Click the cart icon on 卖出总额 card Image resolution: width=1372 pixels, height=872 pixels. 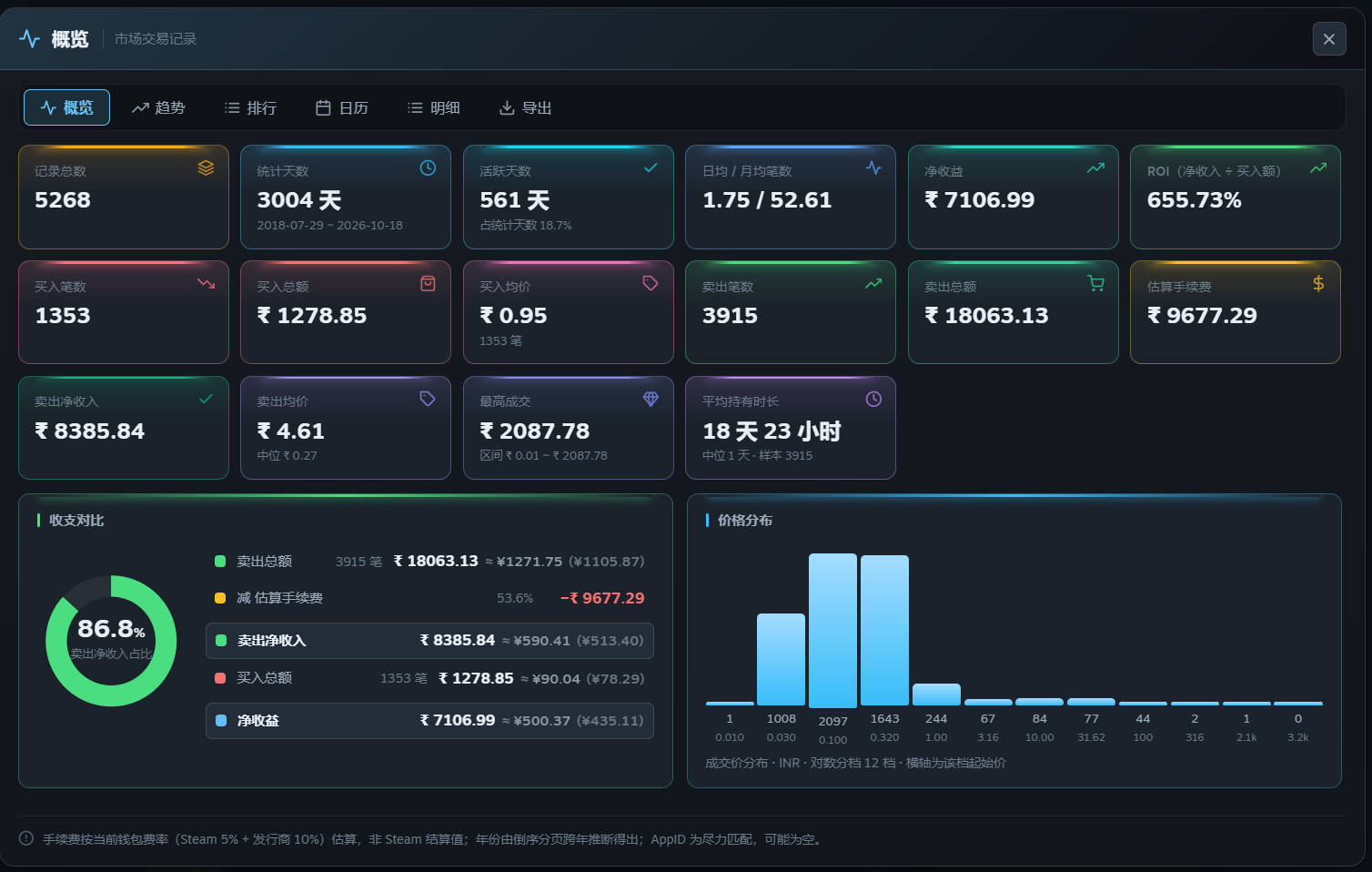click(1095, 283)
